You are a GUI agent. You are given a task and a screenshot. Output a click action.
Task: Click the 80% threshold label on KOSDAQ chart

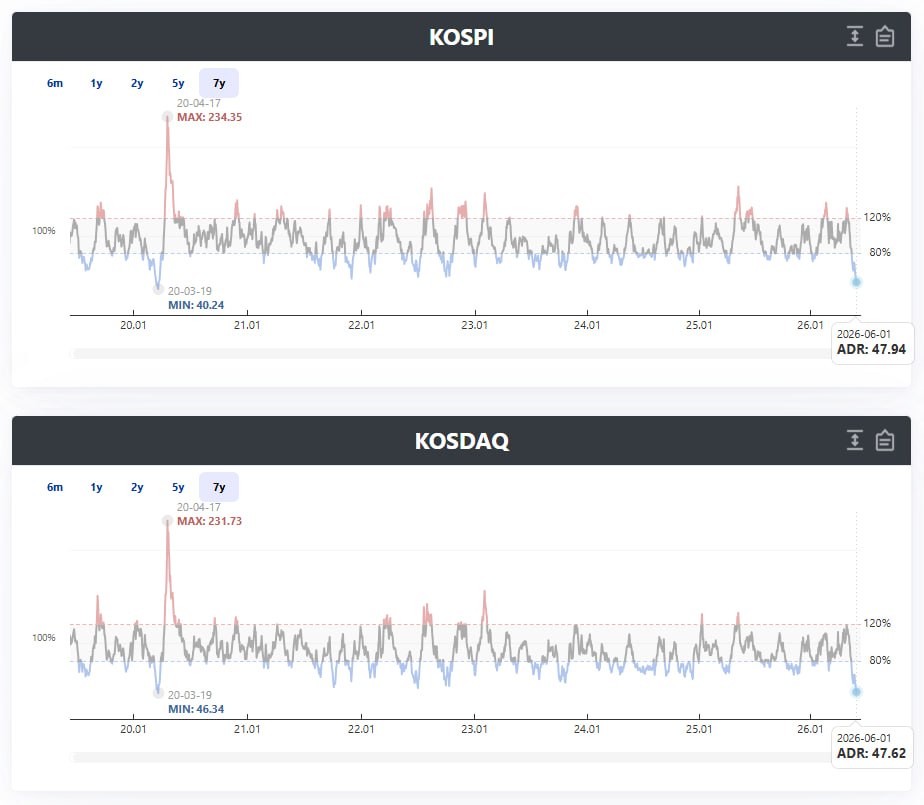coord(880,660)
